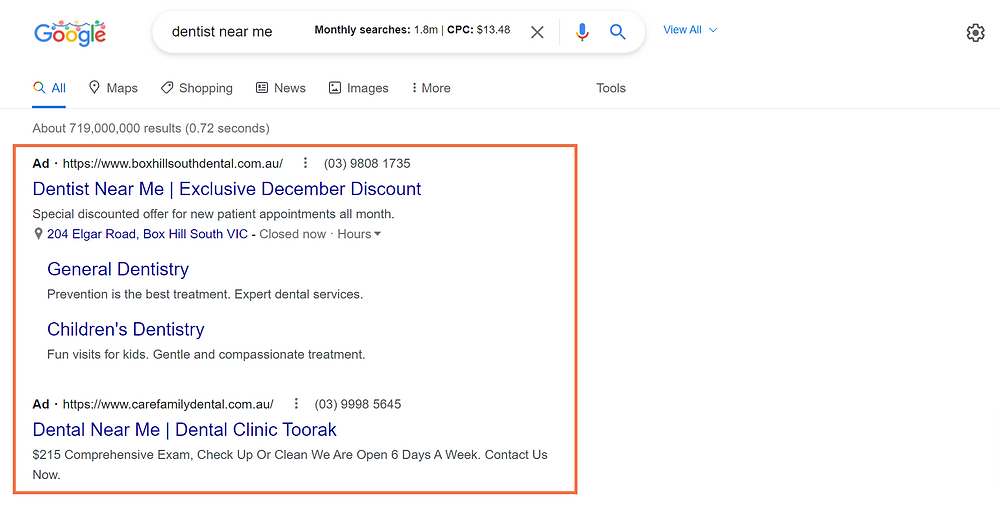This screenshot has width=1000, height=507.
Task: Click the phone number (03) 9808 1735
Action: tap(367, 163)
